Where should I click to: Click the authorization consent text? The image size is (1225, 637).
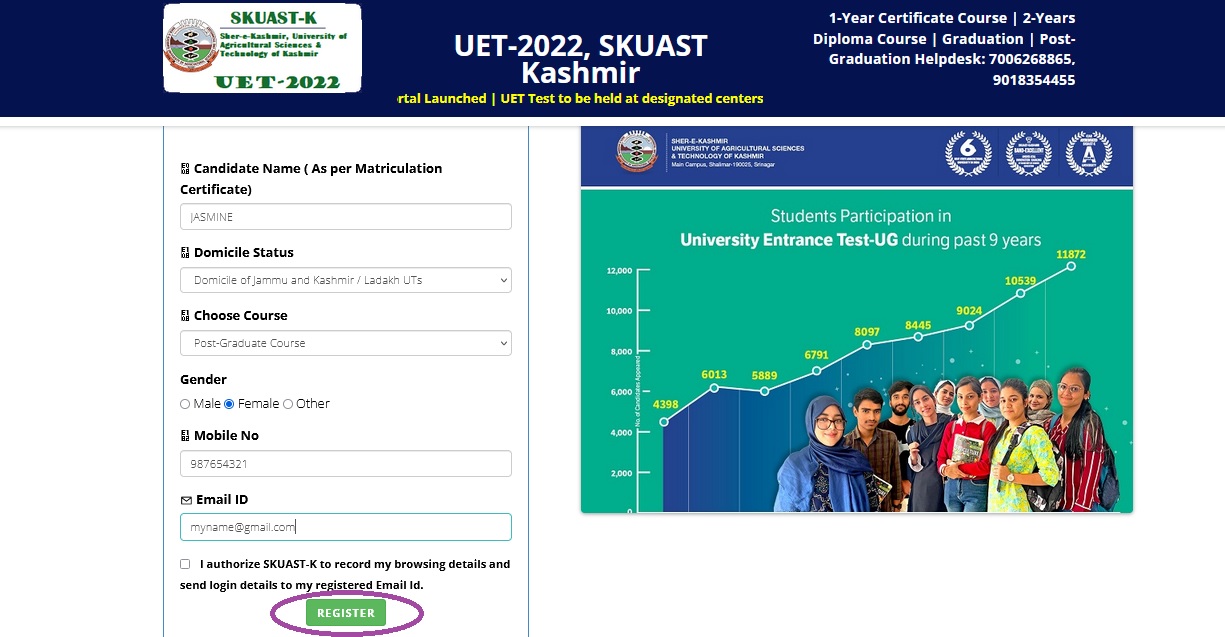(x=345, y=574)
